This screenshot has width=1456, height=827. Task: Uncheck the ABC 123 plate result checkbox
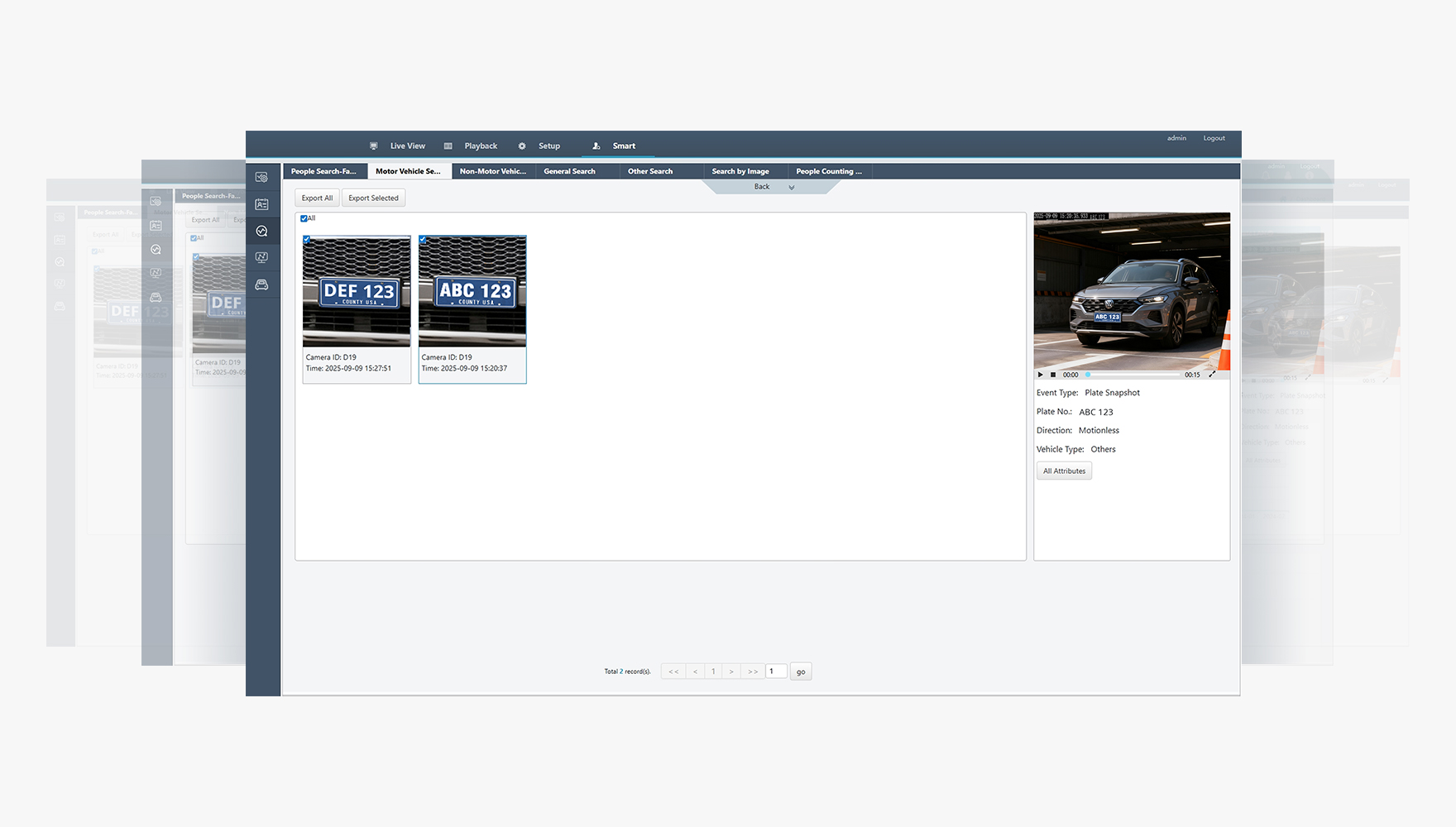click(x=423, y=240)
